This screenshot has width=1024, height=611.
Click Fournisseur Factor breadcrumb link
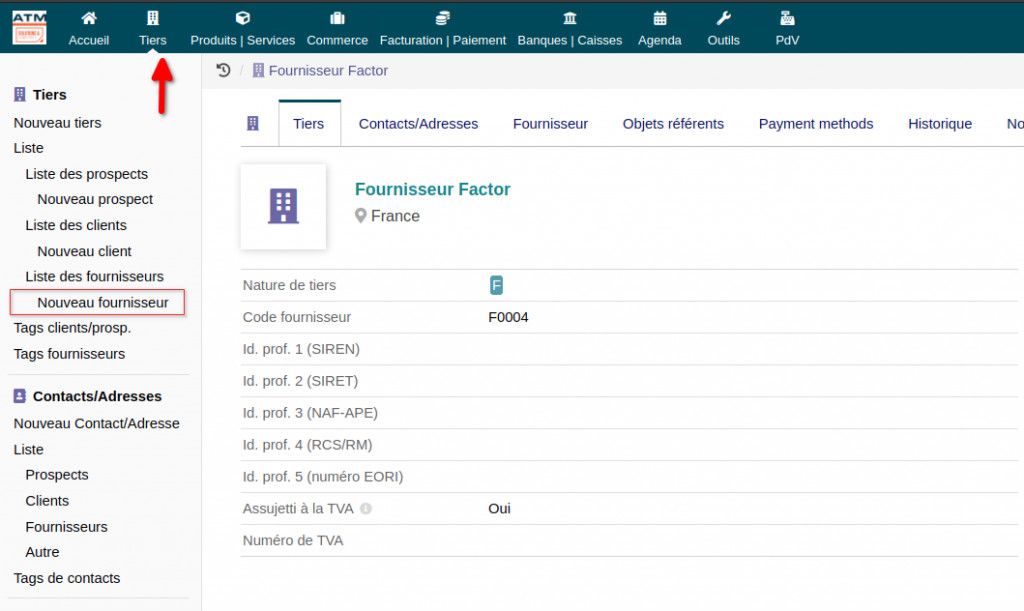(x=328, y=70)
